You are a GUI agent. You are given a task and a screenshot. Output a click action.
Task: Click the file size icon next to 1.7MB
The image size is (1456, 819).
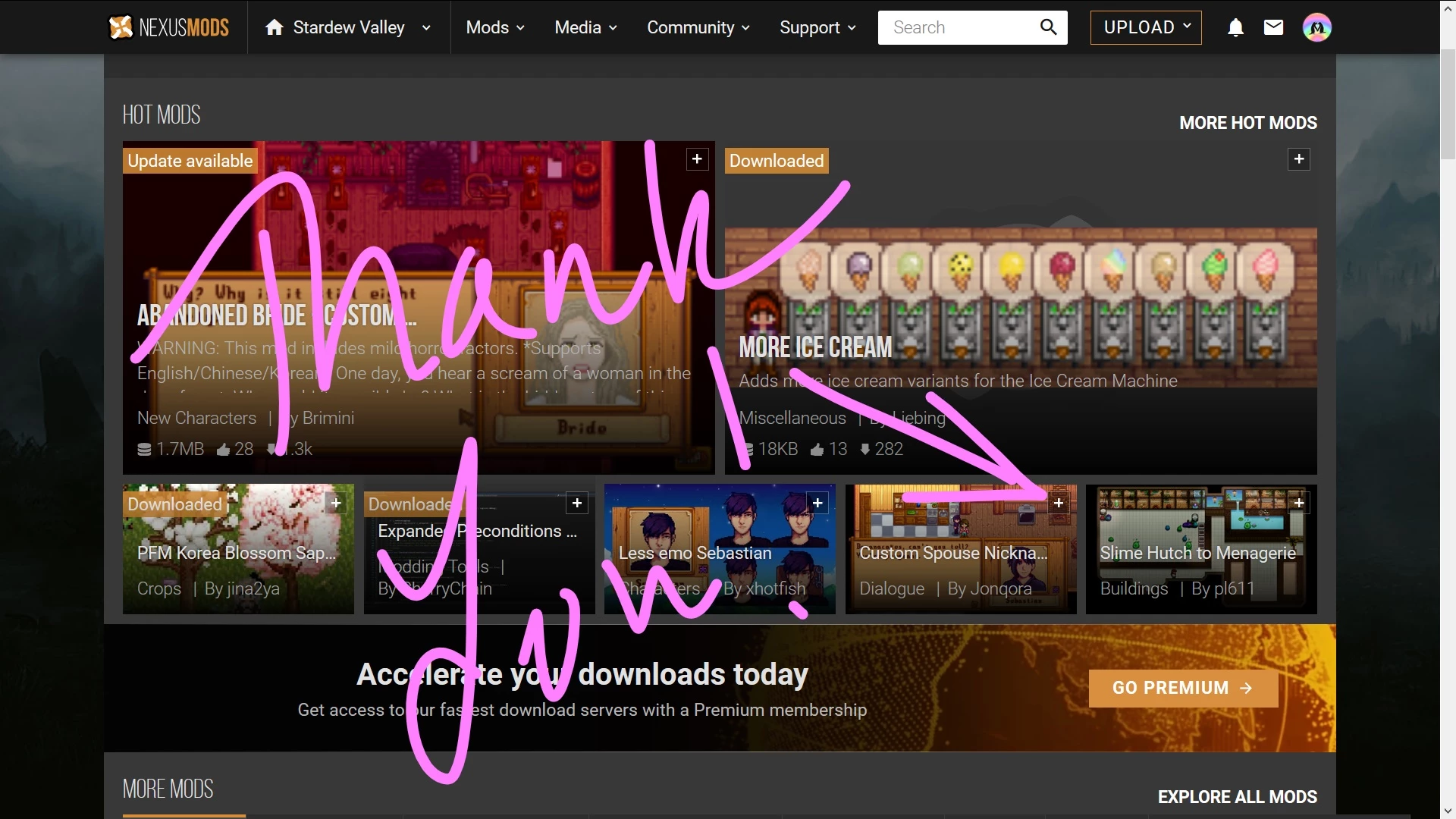coord(144,450)
